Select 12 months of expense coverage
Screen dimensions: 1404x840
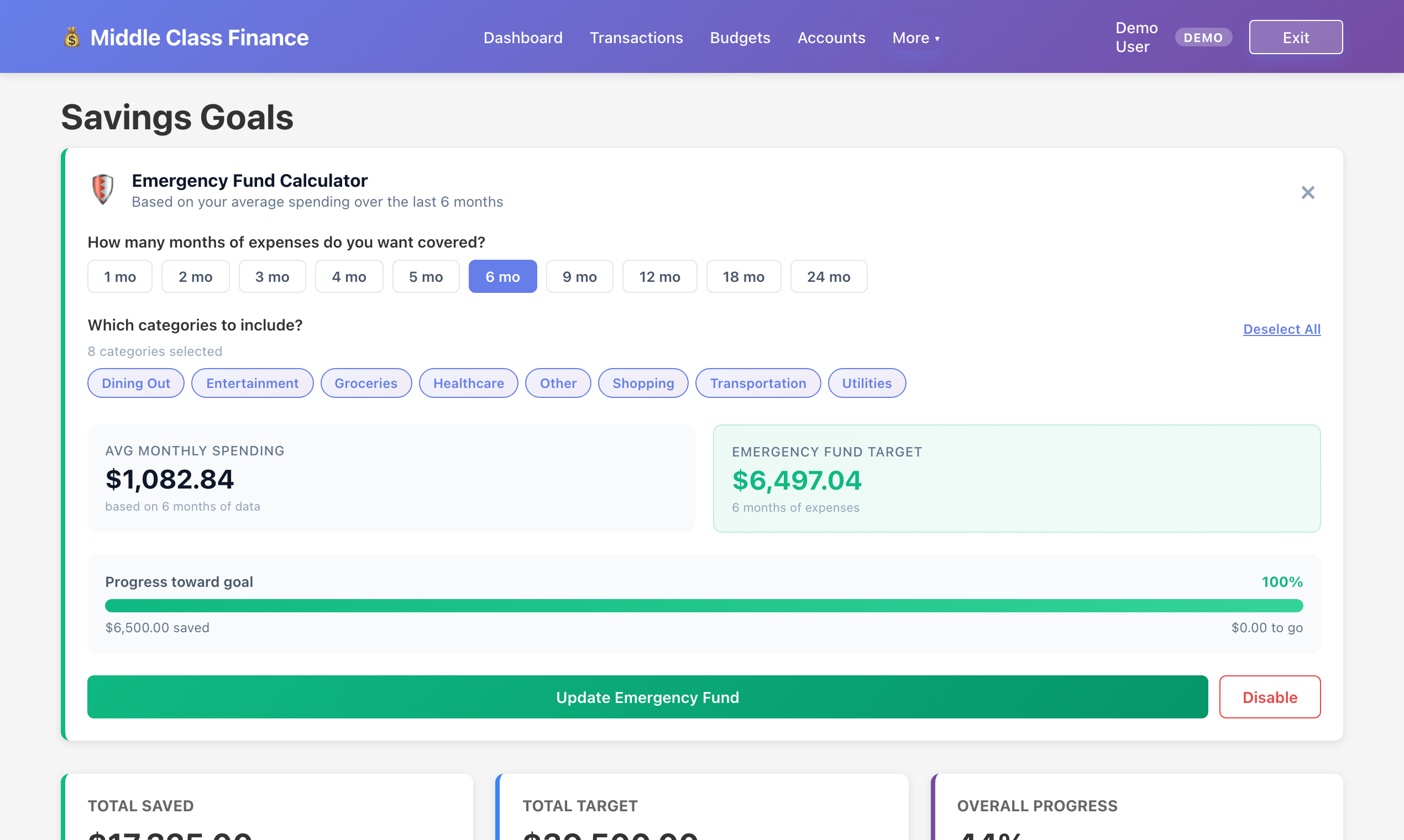pyautogui.click(x=659, y=276)
